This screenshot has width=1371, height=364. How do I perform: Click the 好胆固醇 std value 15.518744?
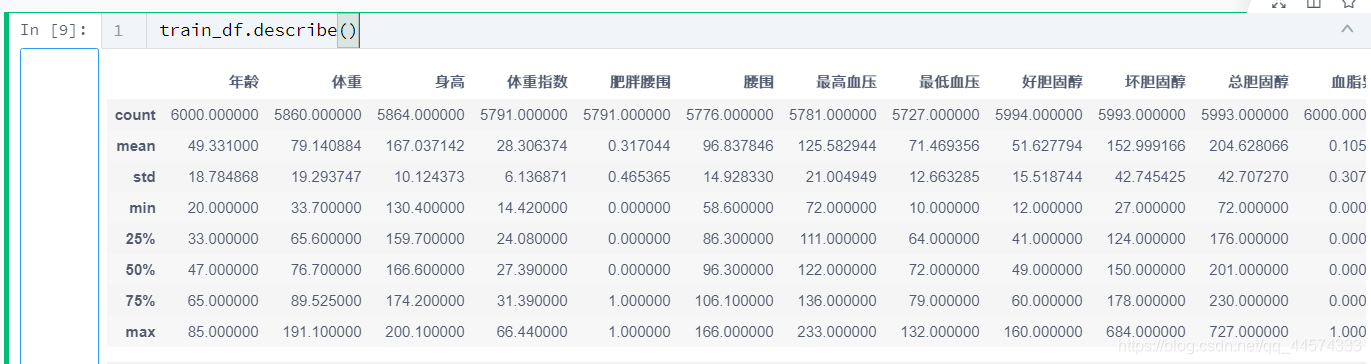click(1047, 177)
